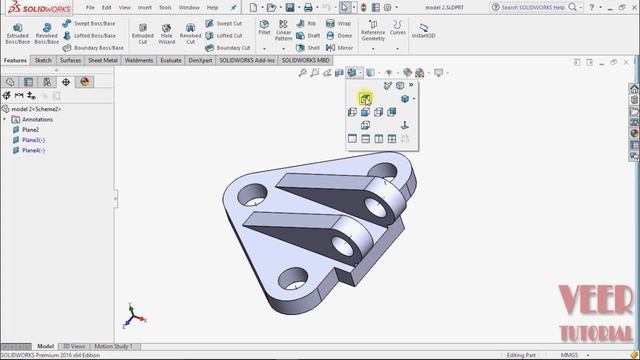The width and height of the screenshot is (640, 360).
Task: Open the Insert menu
Action: pos(144,8)
